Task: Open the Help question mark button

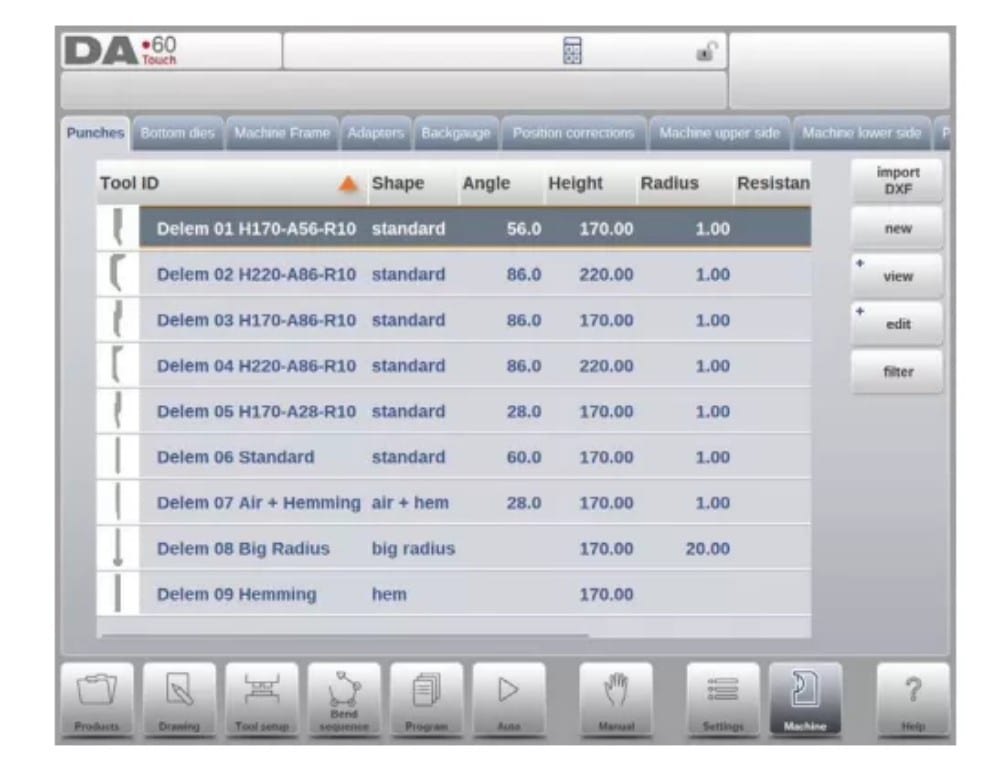Action: click(x=913, y=699)
